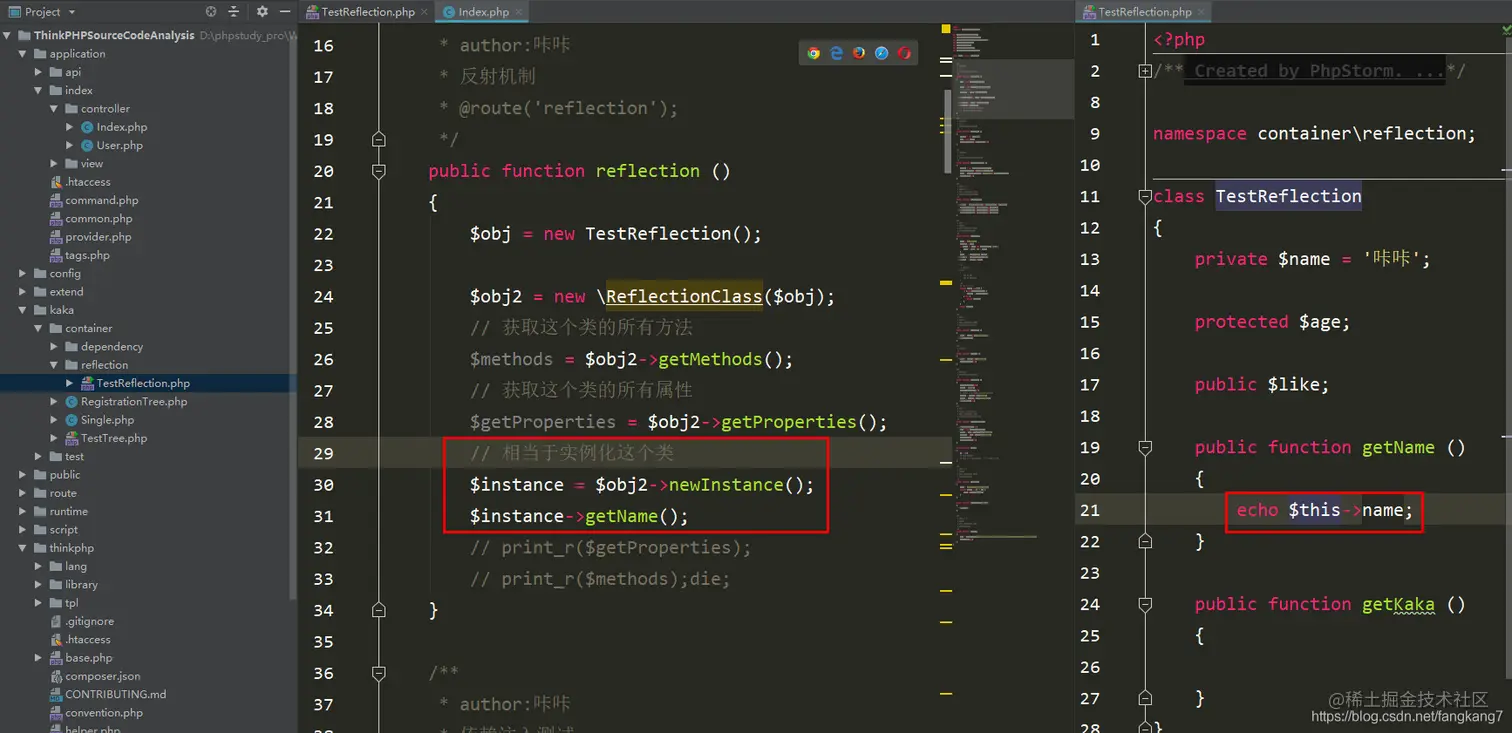Click the file icon beside composer.json

click(x=56, y=676)
